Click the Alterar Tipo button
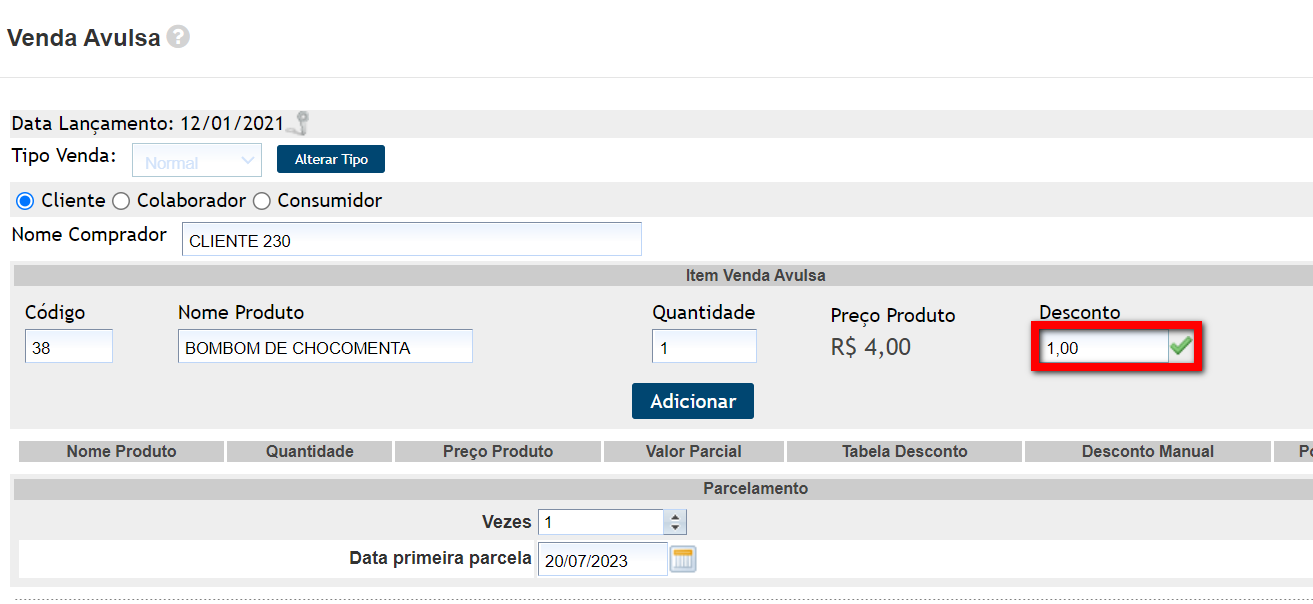1313x604 pixels. (x=331, y=159)
